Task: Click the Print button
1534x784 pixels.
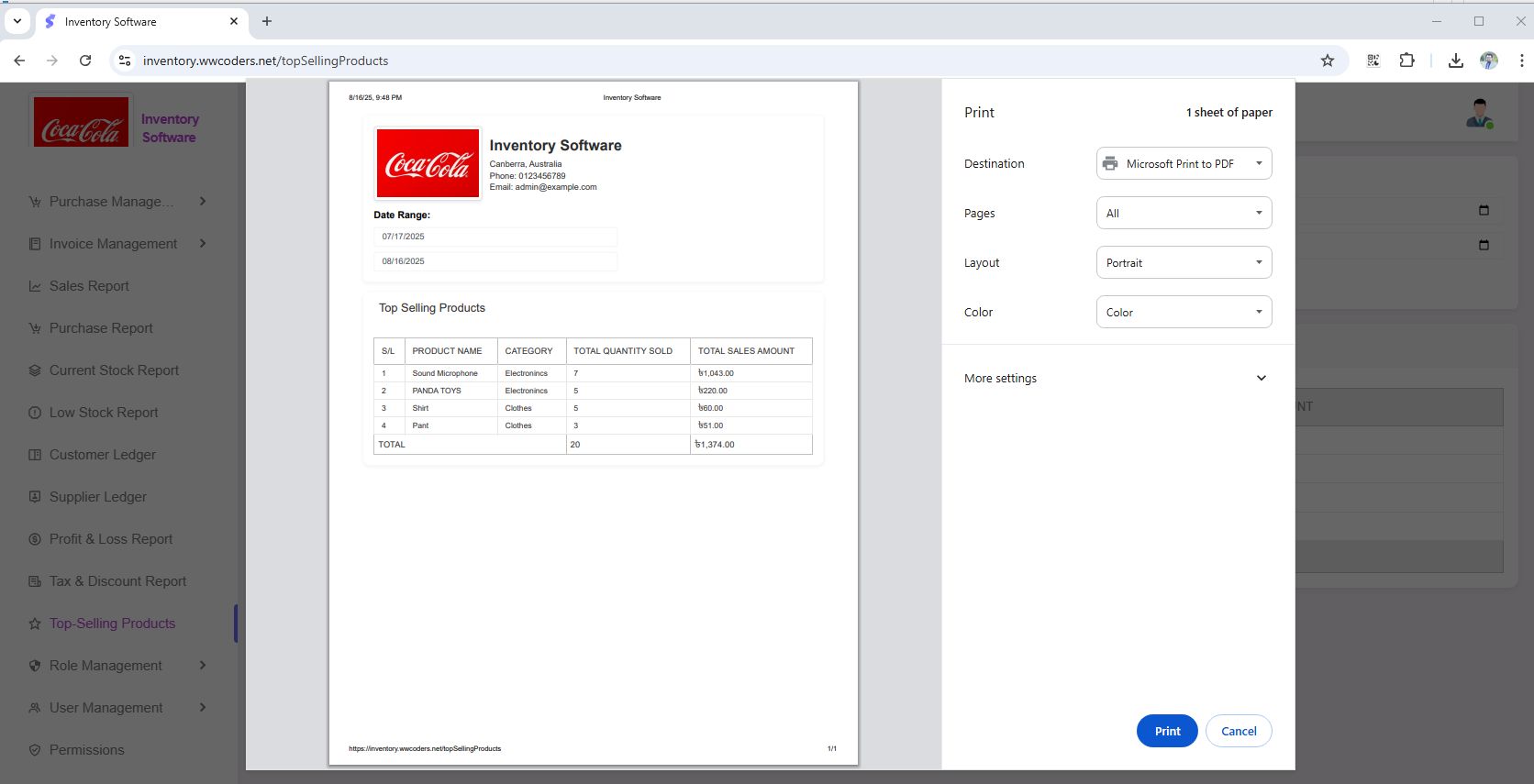Action: tap(1166, 731)
